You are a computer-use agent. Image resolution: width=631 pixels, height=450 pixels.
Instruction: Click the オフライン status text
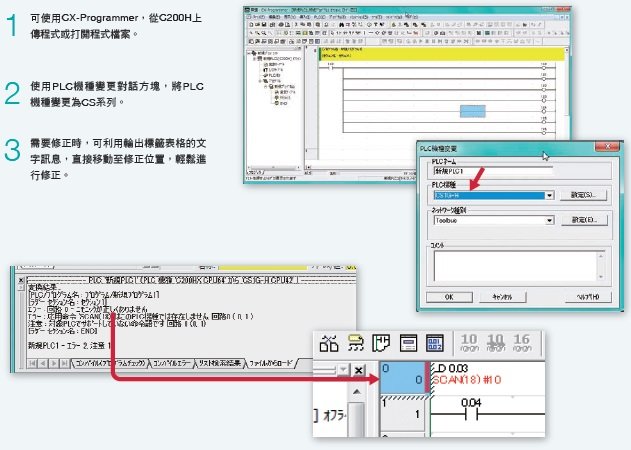click(335, 415)
